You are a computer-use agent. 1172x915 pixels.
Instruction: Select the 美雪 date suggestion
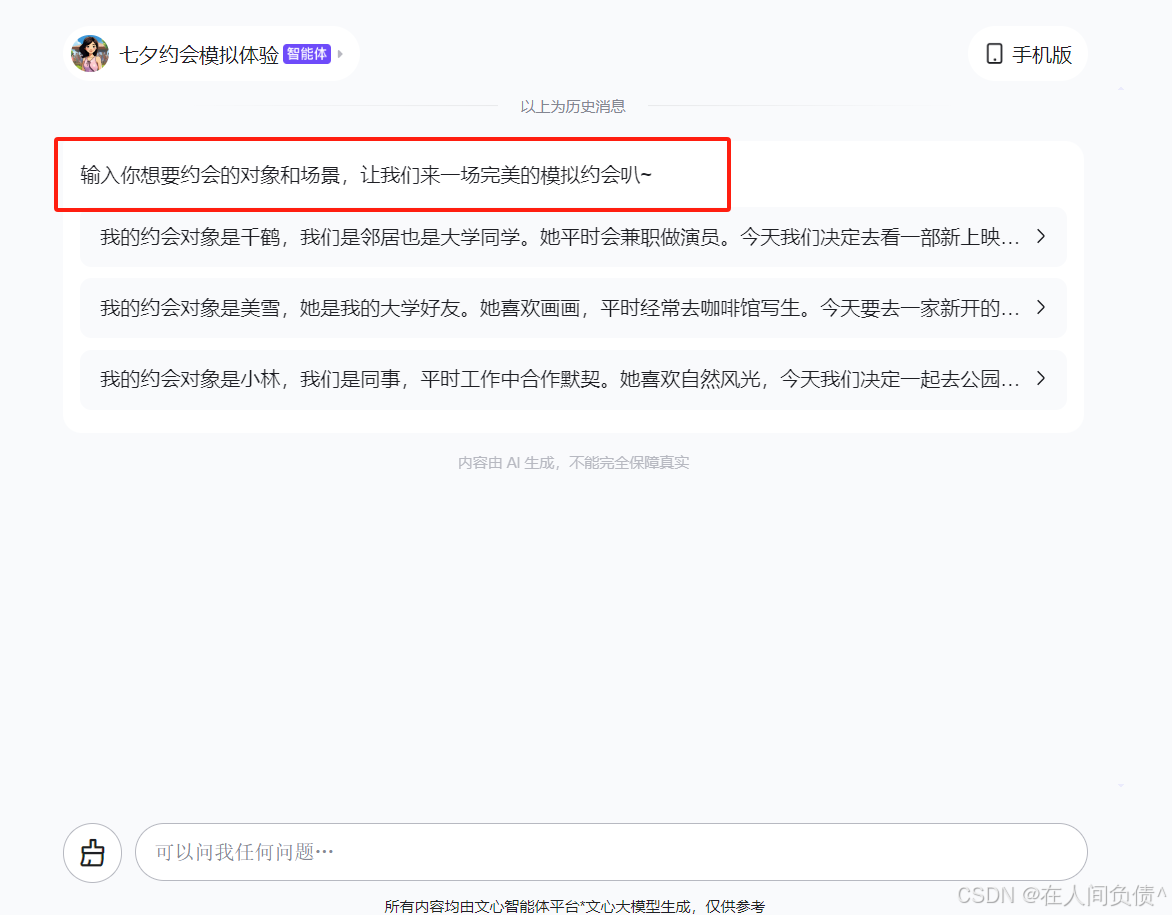573,308
